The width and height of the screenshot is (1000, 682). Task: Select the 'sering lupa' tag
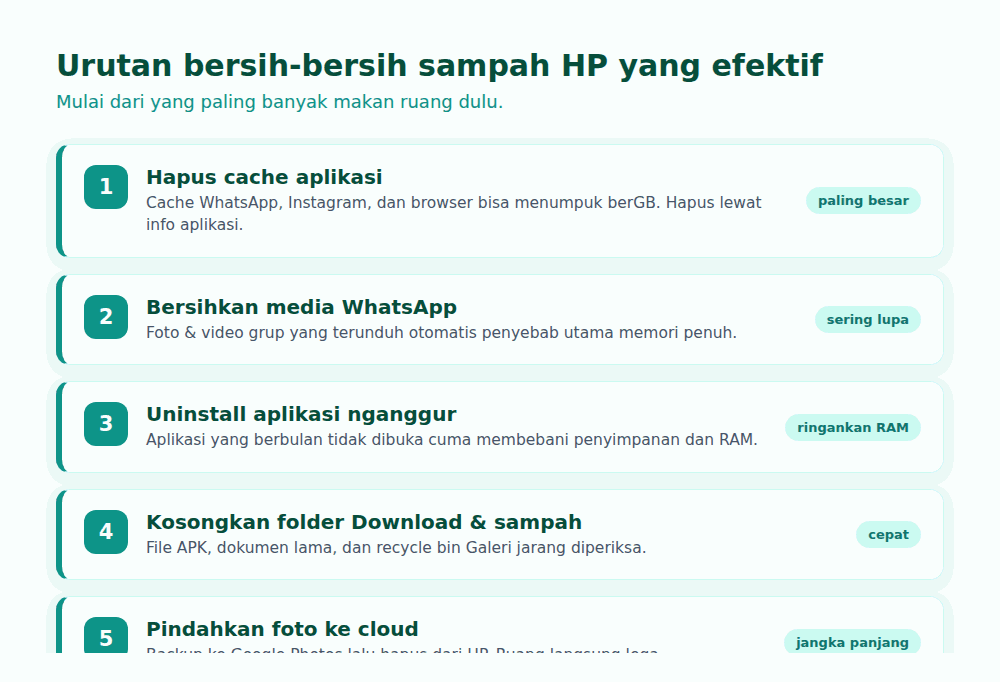point(868,320)
